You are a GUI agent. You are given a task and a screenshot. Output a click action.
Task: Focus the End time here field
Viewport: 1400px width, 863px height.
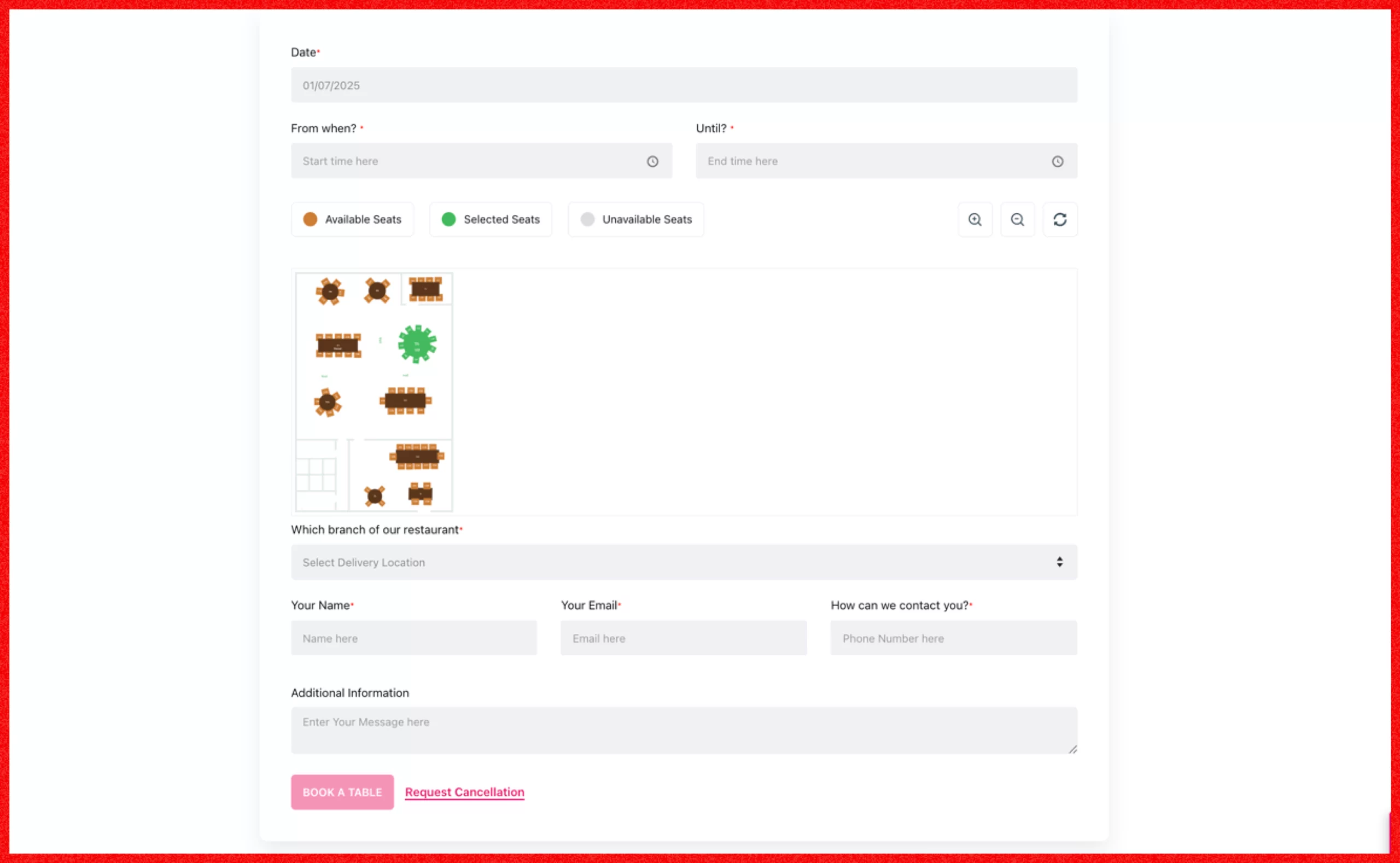point(886,161)
